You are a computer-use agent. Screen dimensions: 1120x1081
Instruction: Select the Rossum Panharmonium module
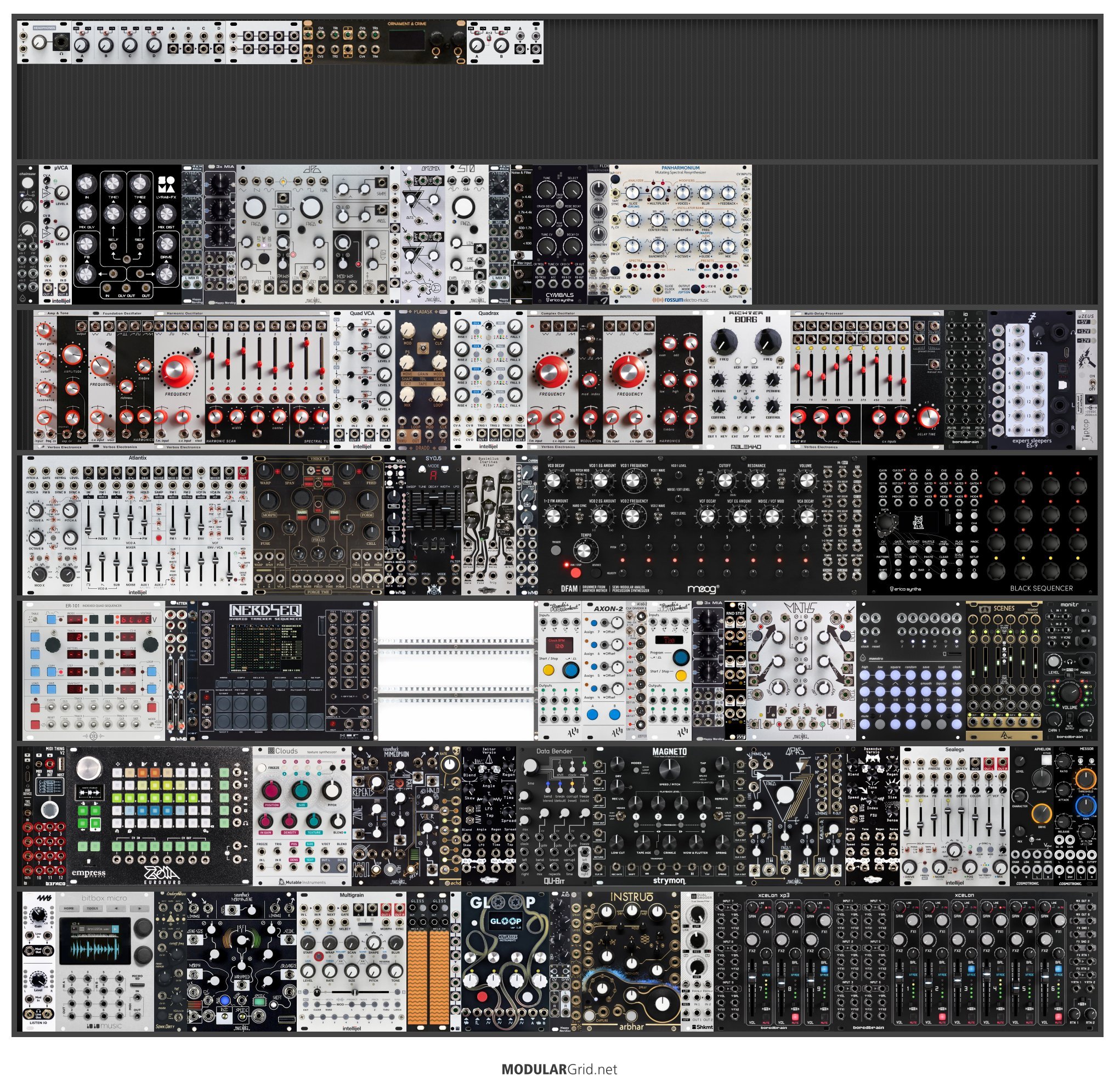tap(681, 235)
